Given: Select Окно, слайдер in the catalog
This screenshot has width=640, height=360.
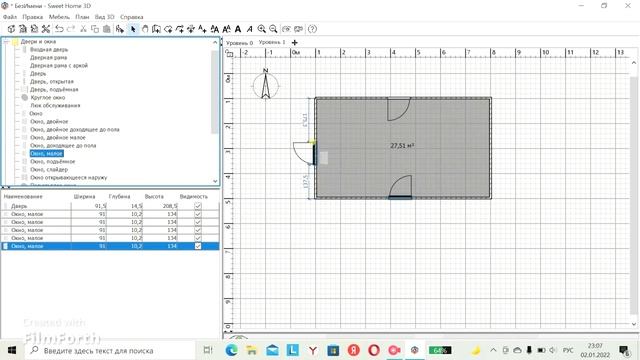Looking at the screenshot, I should click(49, 169).
